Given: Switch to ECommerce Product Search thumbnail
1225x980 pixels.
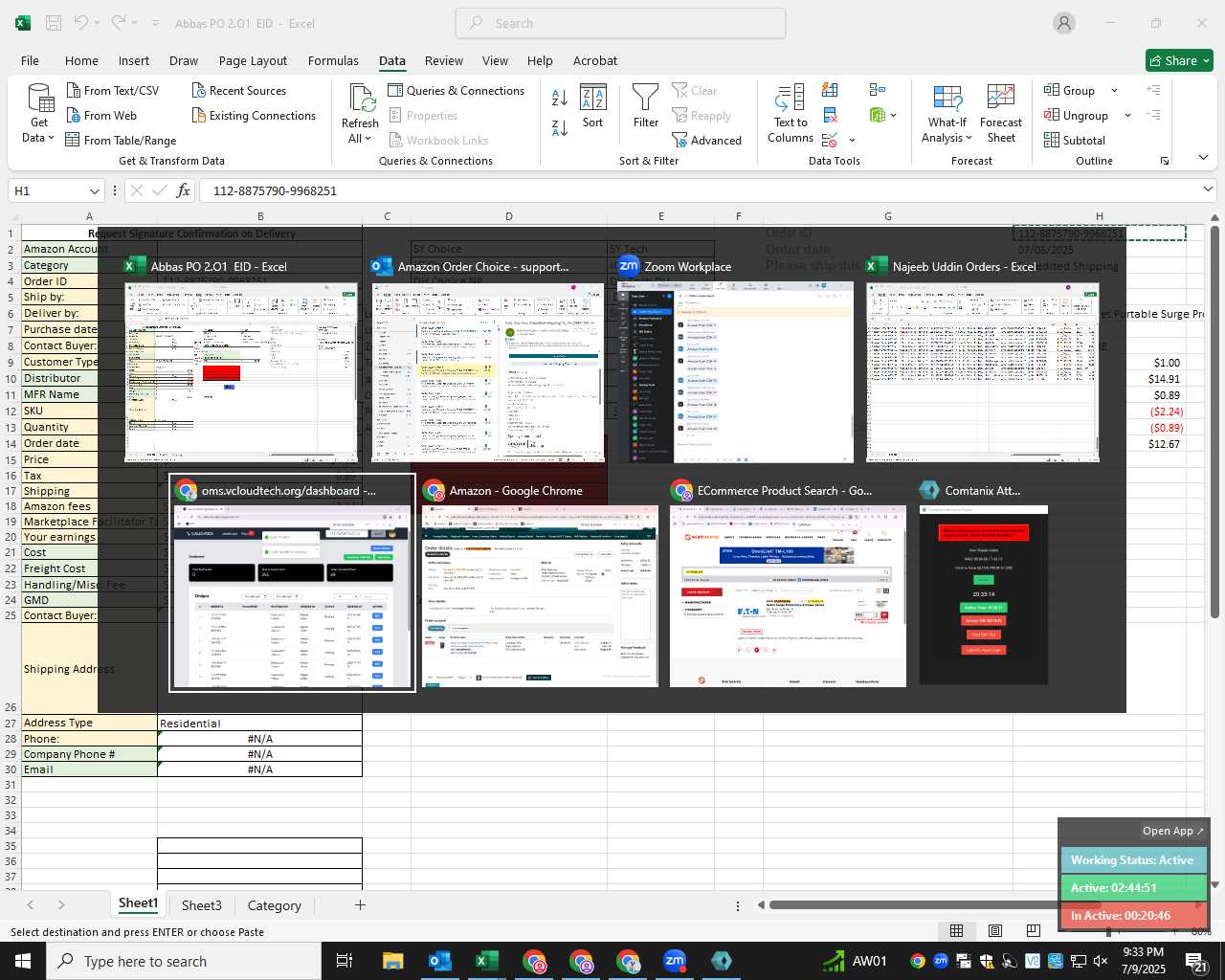Looking at the screenshot, I should pyautogui.click(x=788, y=585).
